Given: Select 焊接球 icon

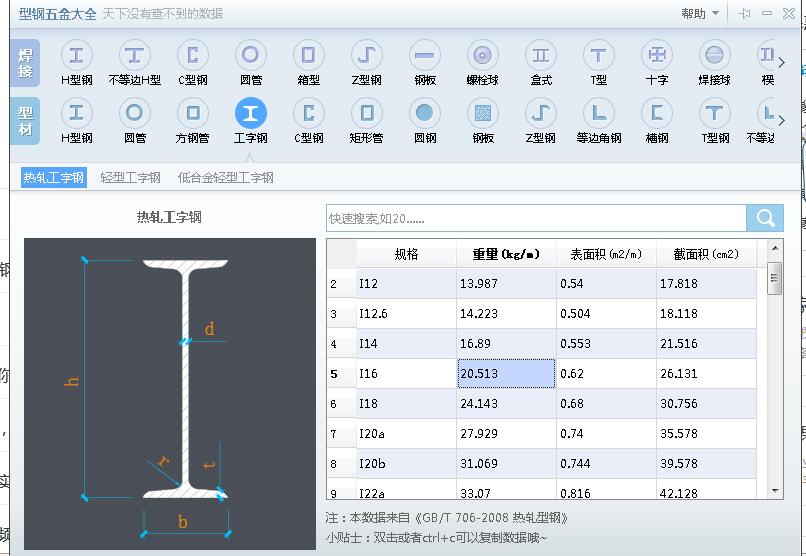Looking at the screenshot, I should (715, 55).
